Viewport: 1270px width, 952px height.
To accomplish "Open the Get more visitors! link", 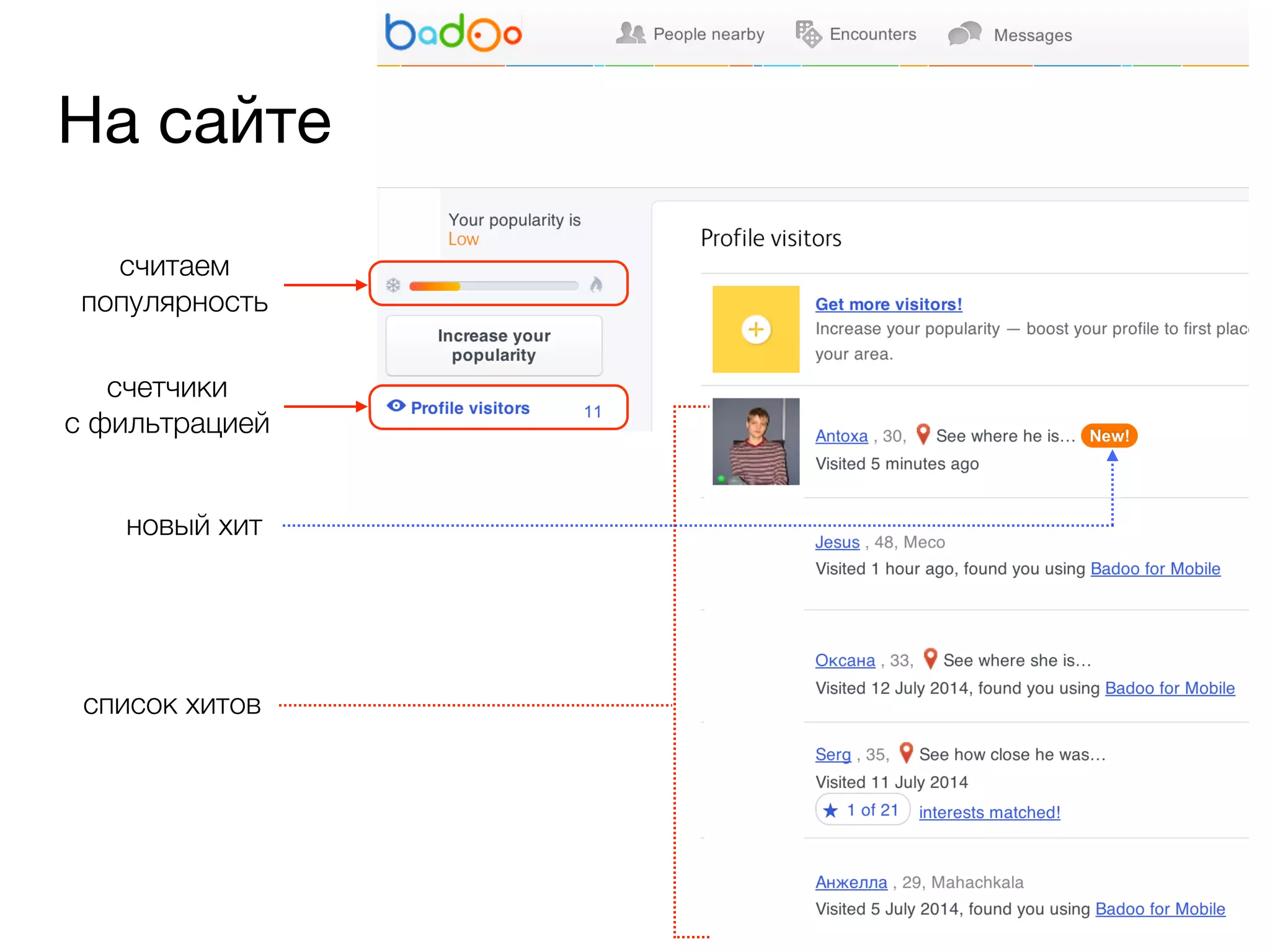I will [x=889, y=304].
